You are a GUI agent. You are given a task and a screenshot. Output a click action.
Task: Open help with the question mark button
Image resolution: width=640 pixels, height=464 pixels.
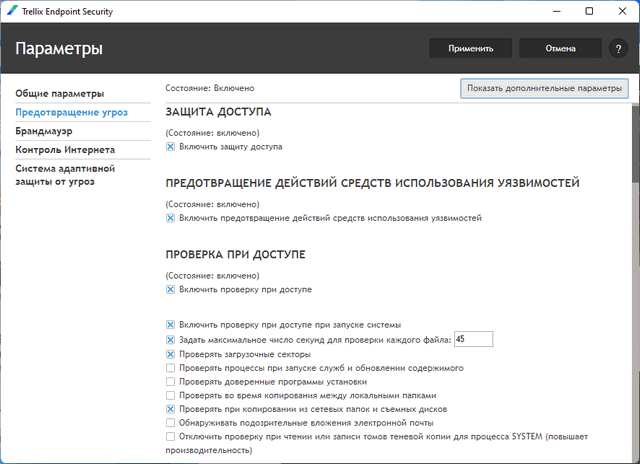point(617,48)
